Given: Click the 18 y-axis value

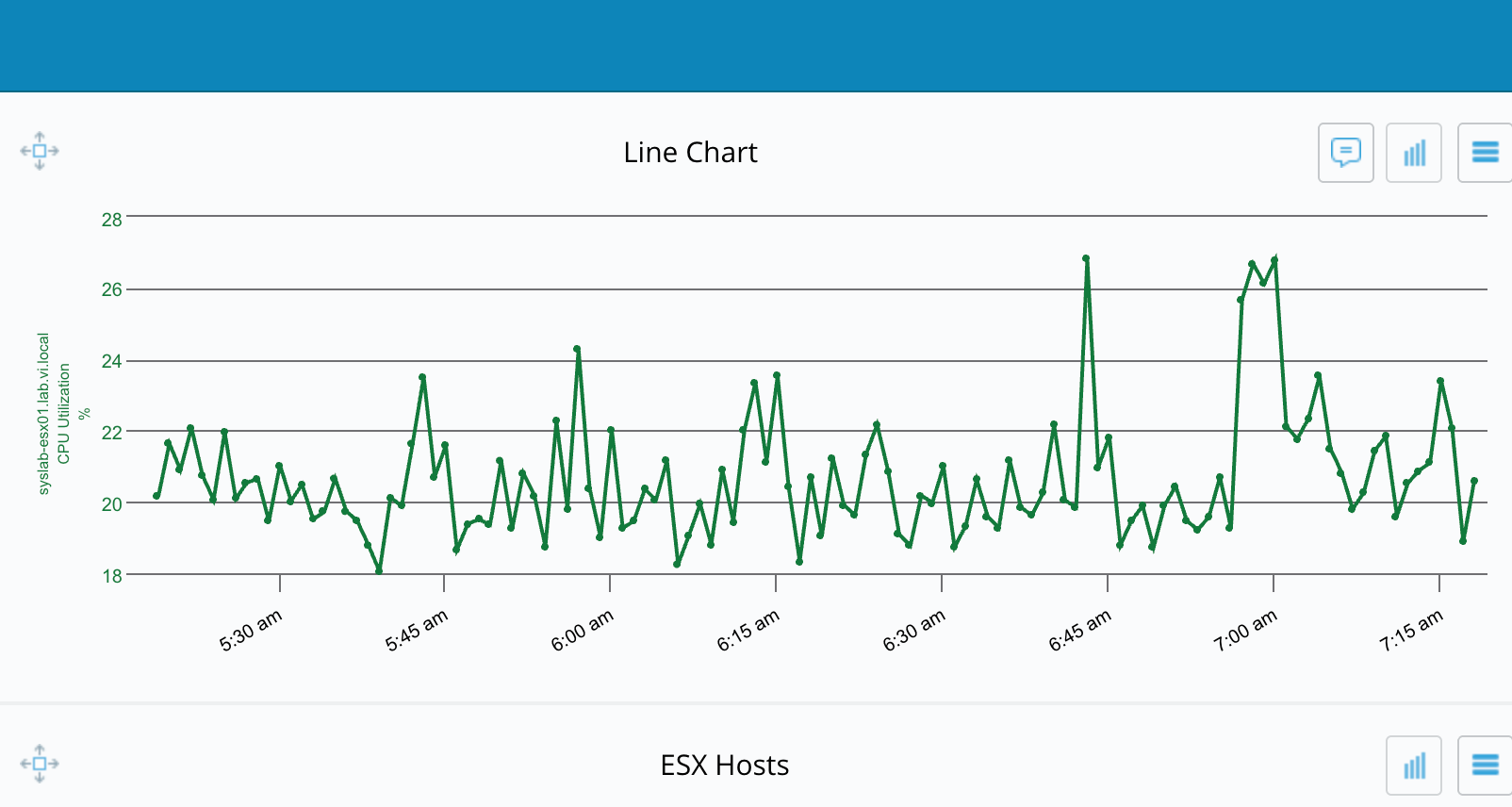Looking at the screenshot, I should coord(112,576).
